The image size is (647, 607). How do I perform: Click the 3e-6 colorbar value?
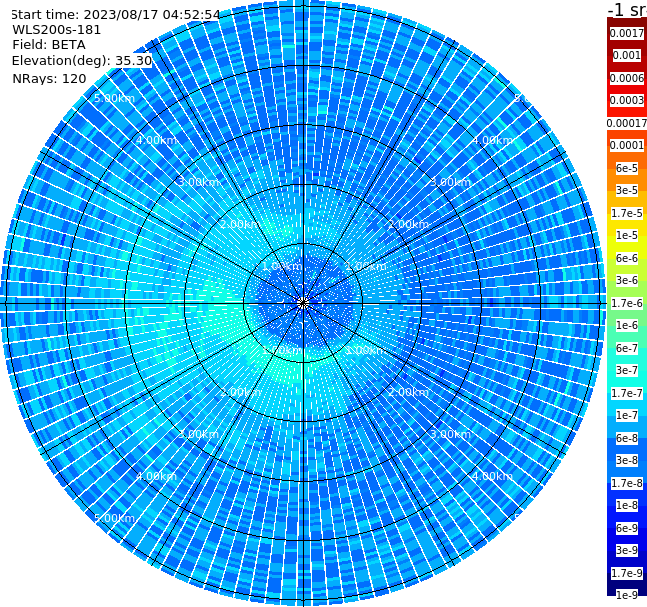tap(627, 280)
